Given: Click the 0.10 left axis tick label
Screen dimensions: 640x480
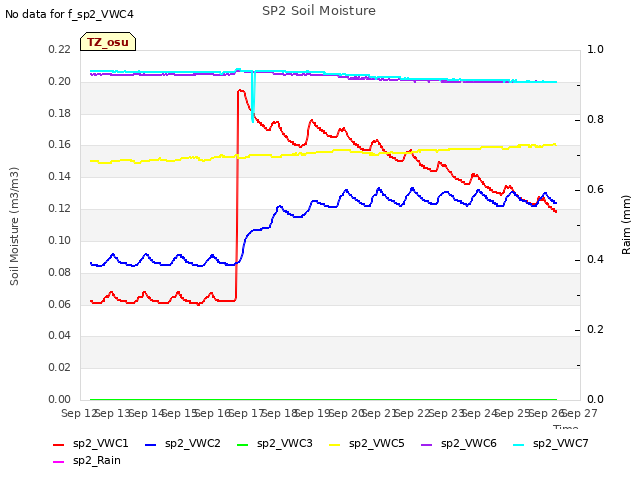Looking at the screenshot, I should pos(59,240).
